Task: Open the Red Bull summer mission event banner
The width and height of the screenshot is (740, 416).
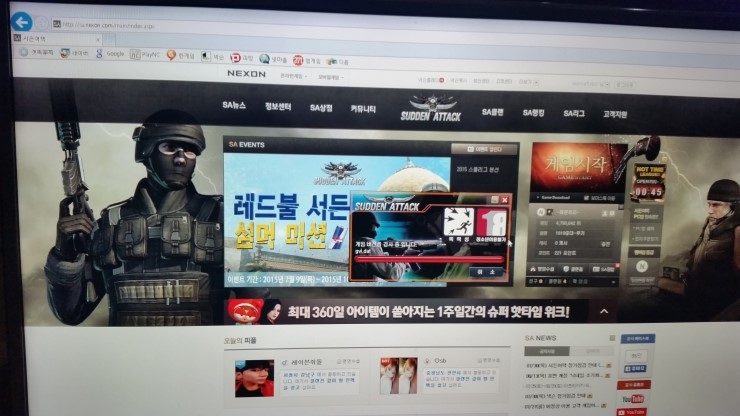Action: click(289, 220)
